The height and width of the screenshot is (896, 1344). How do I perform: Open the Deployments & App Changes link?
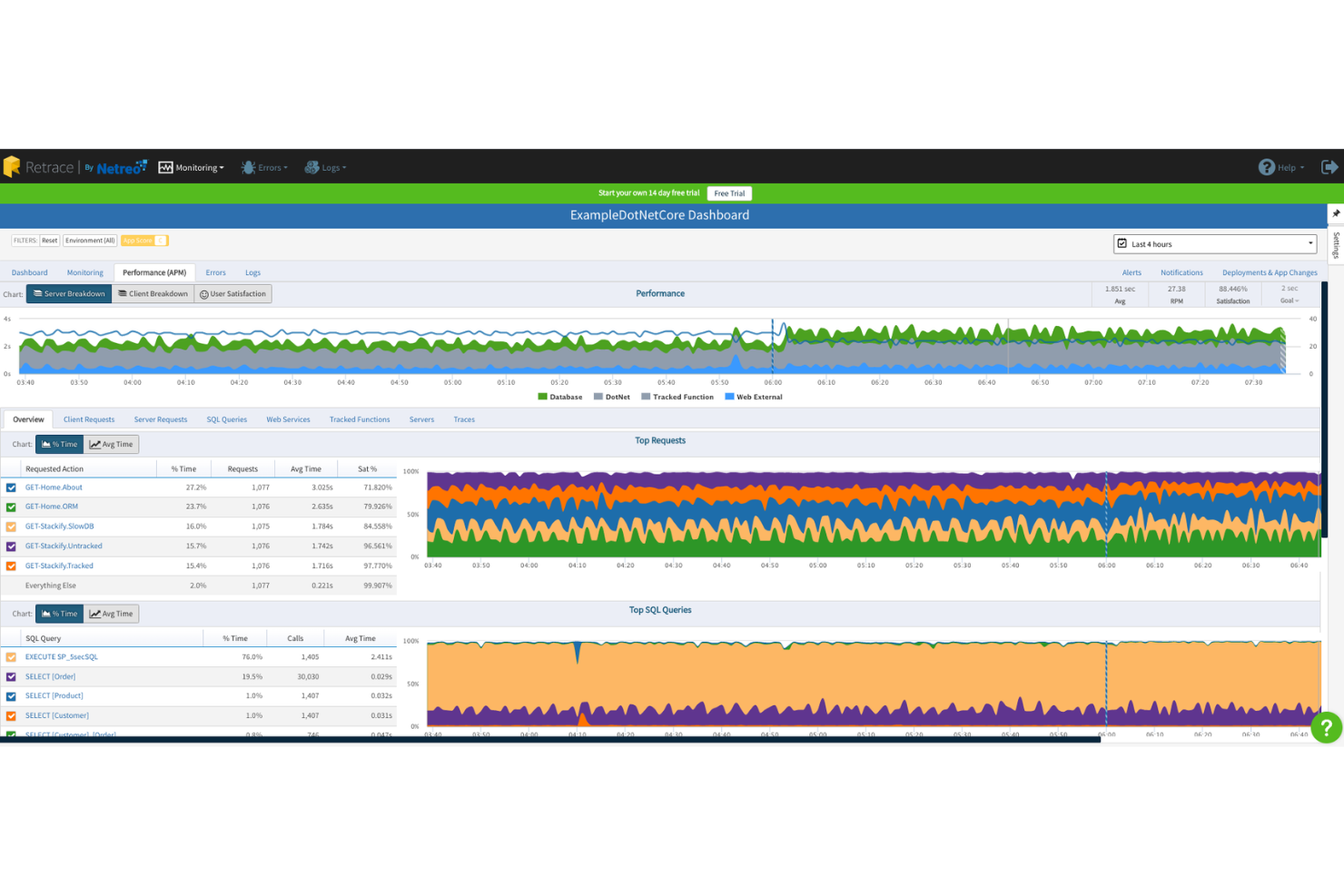pyautogui.click(x=1270, y=272)
